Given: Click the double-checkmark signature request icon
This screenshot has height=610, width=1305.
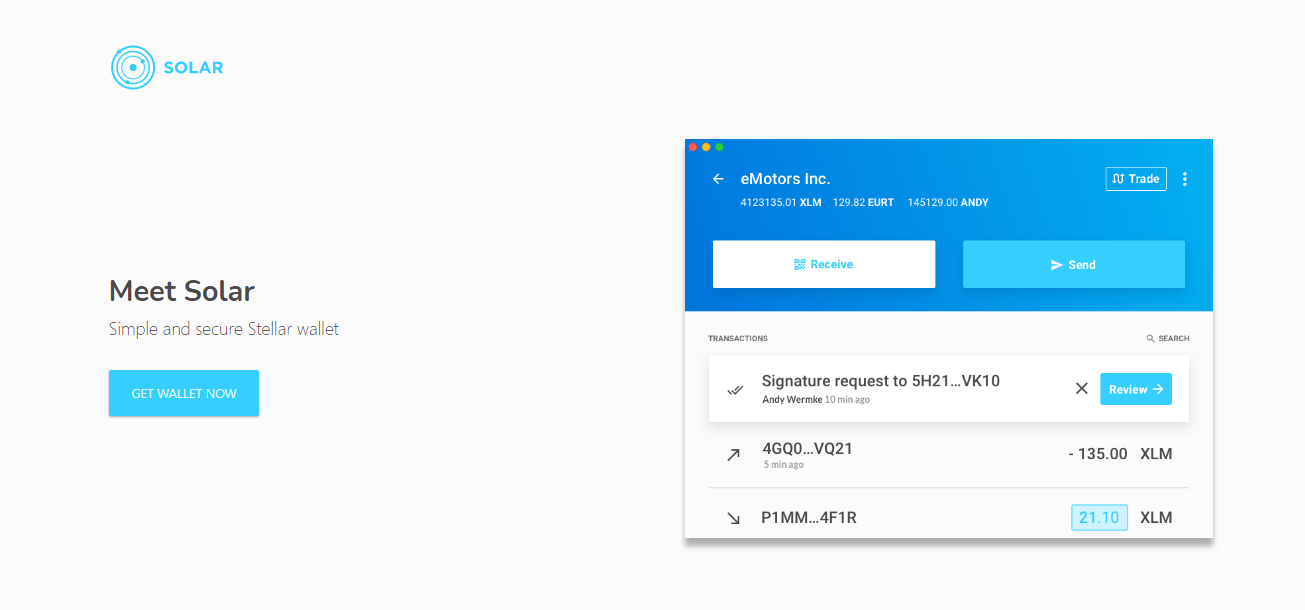Looking at the screenshot, I should (x=735, y=390).
